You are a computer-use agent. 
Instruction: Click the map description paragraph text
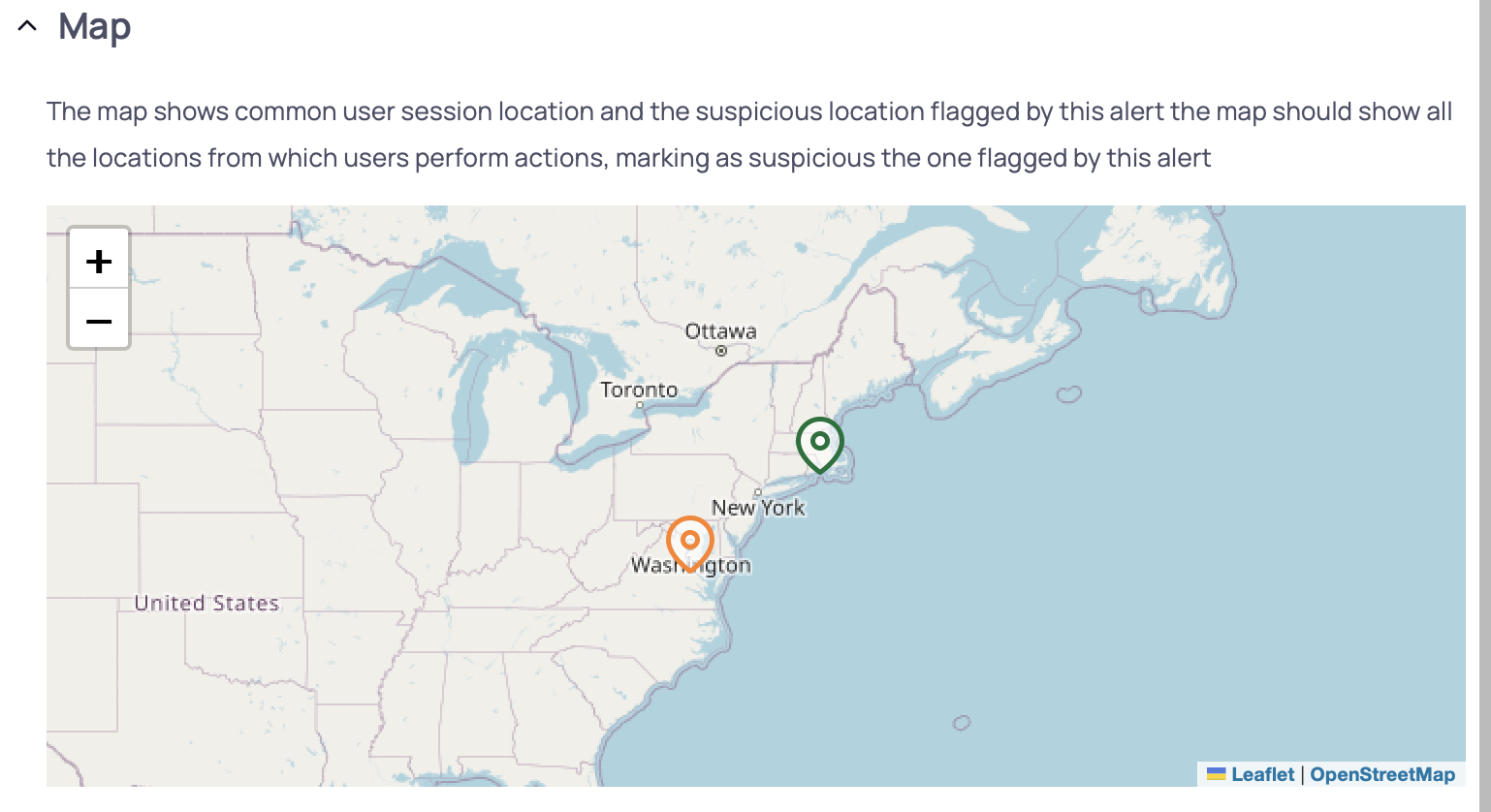(749, 135)
